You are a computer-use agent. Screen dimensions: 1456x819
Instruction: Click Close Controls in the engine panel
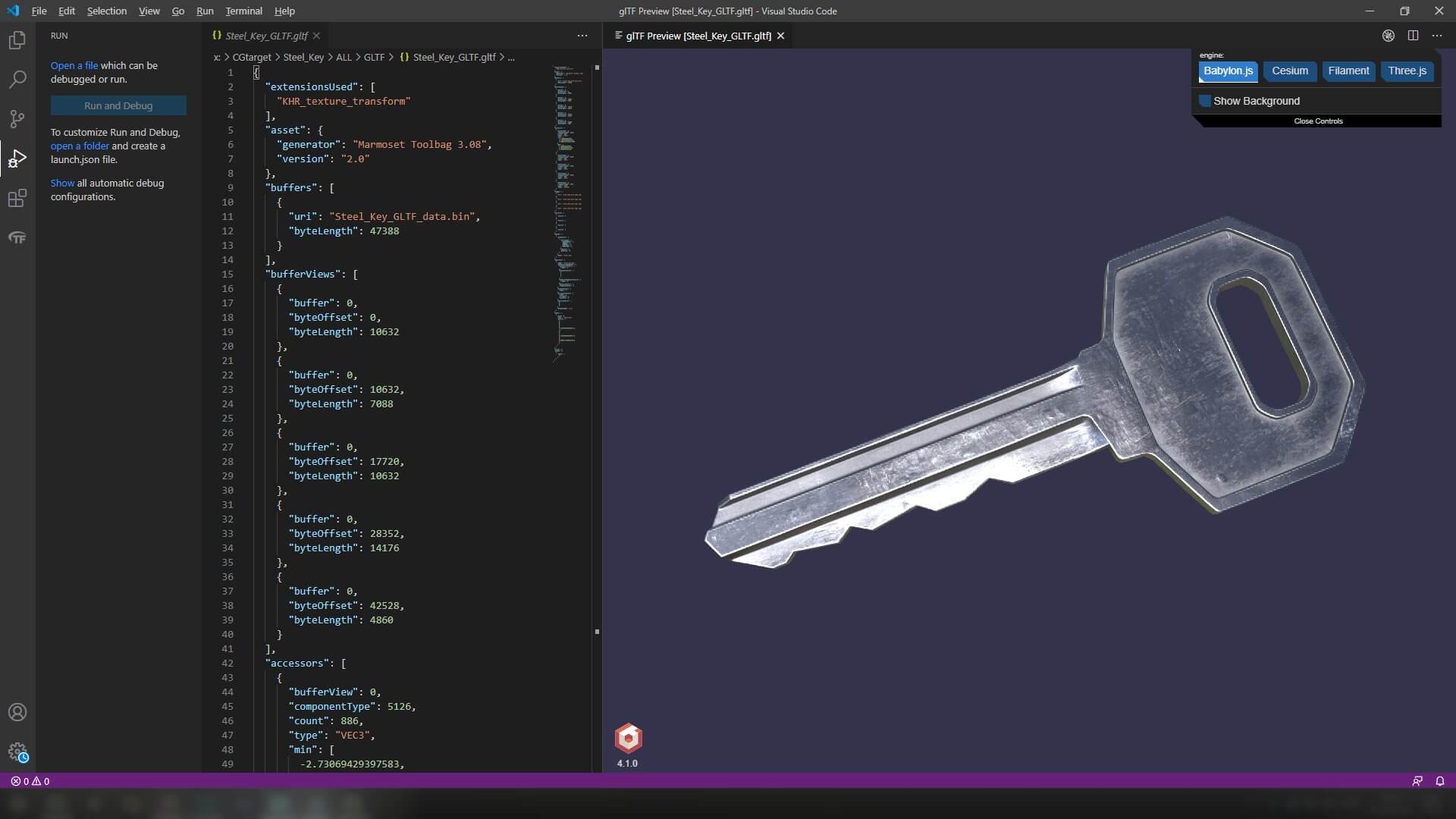[x=1318, y=121]
